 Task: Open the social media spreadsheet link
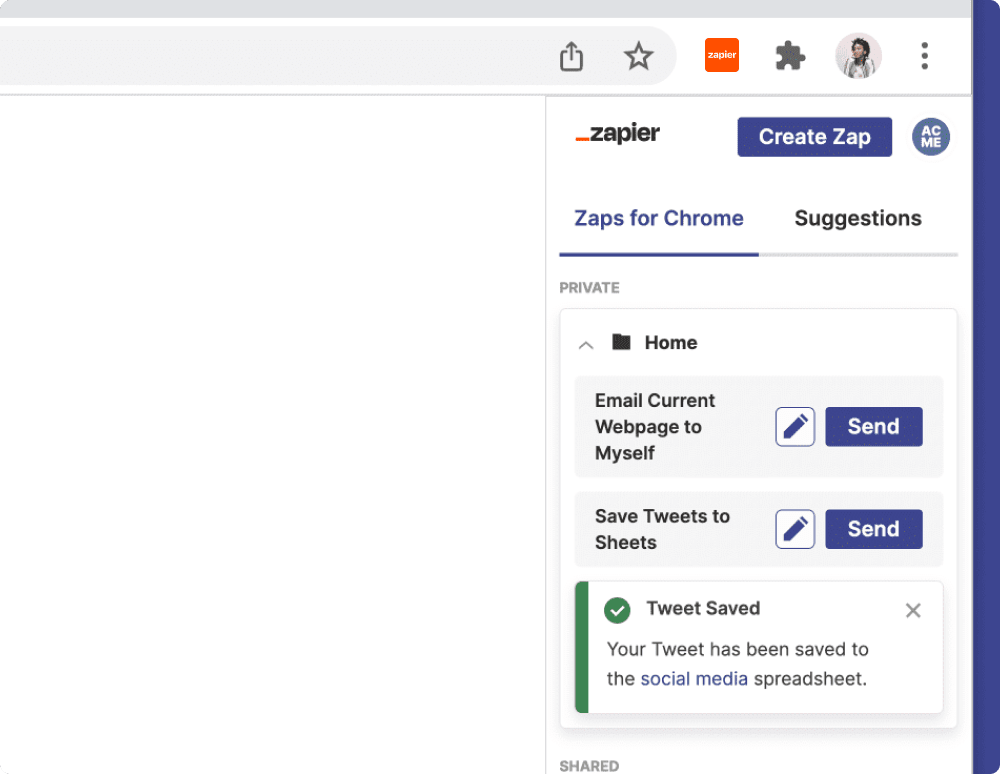(694, 678)
